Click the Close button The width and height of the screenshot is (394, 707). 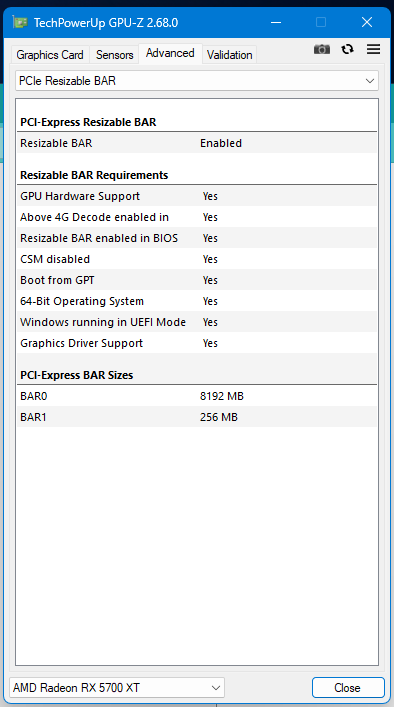point(348,688)
